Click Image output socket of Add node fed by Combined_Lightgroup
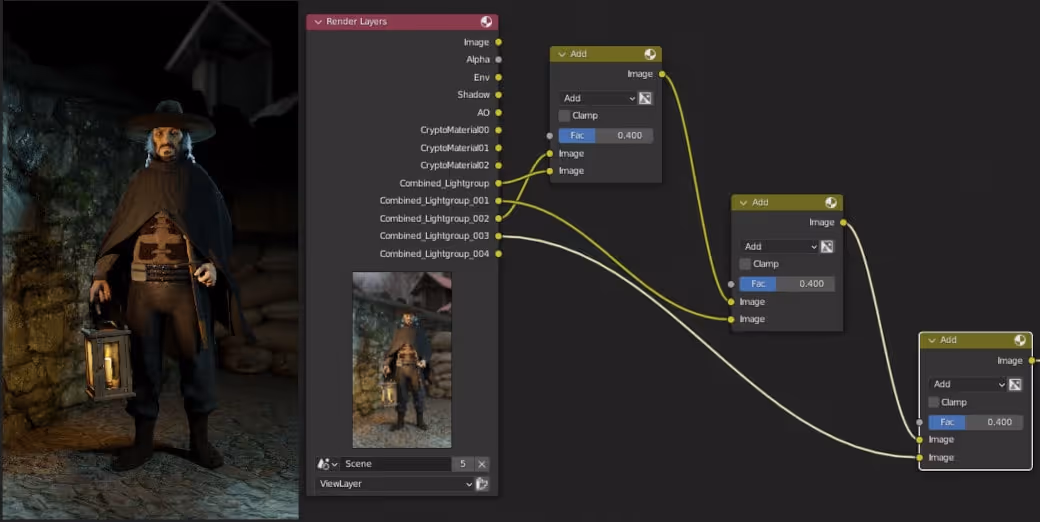This screenshot has width=1040, height=522. pos(662,74)
